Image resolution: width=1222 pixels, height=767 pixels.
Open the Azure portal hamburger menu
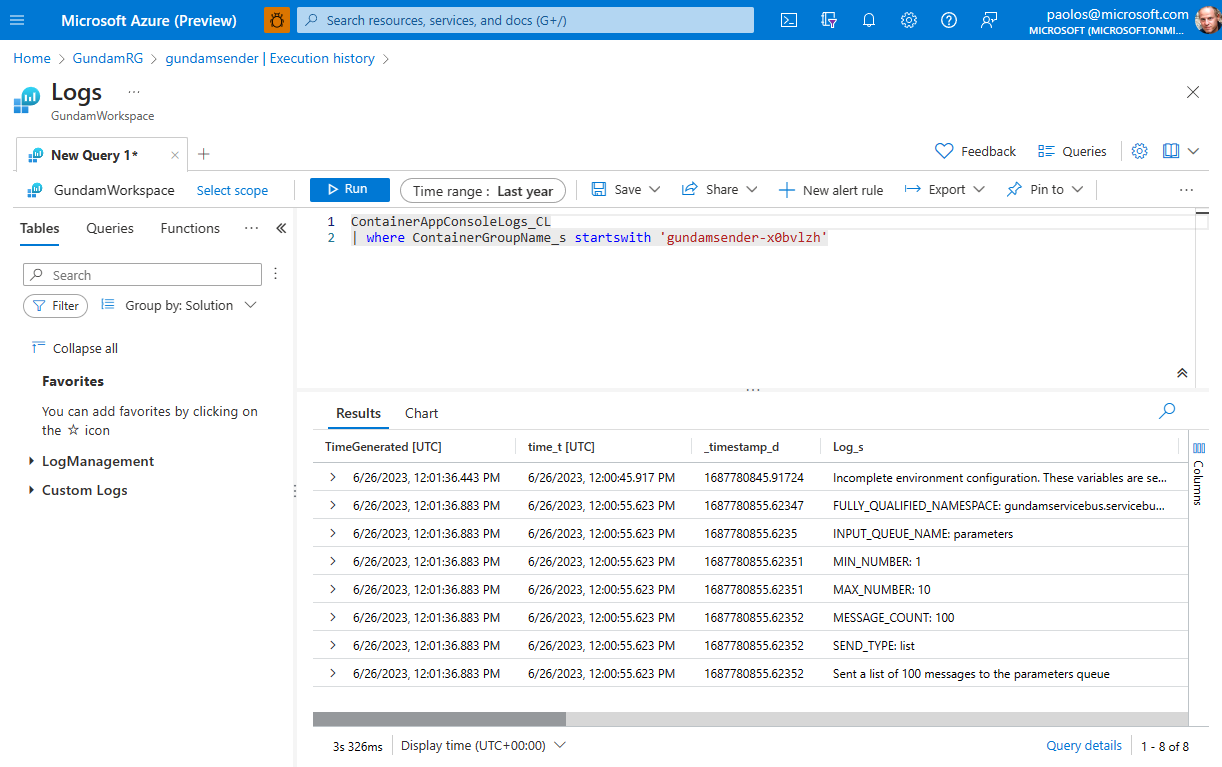coord(19,20)
